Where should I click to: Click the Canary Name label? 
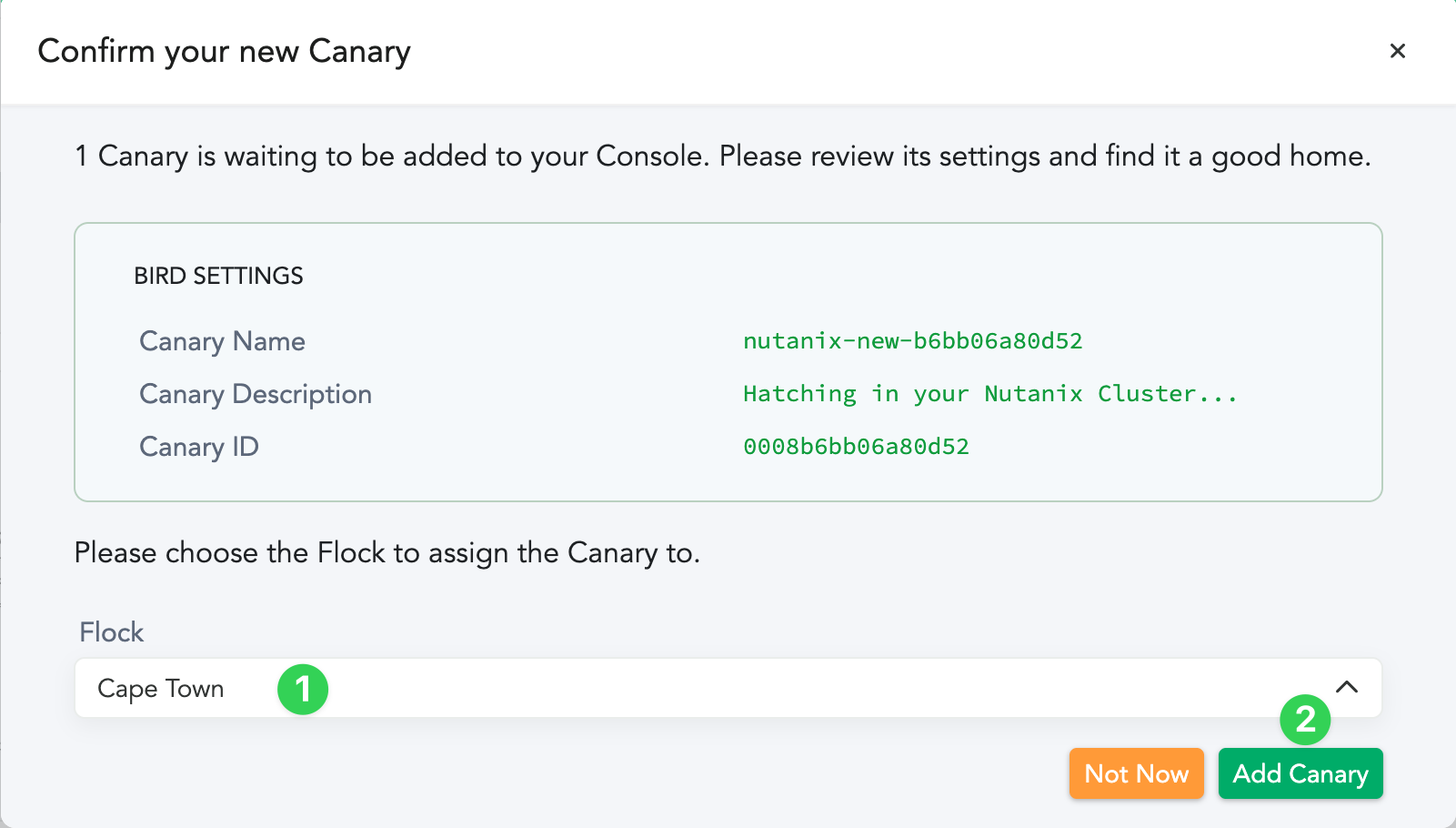point(222,341)
